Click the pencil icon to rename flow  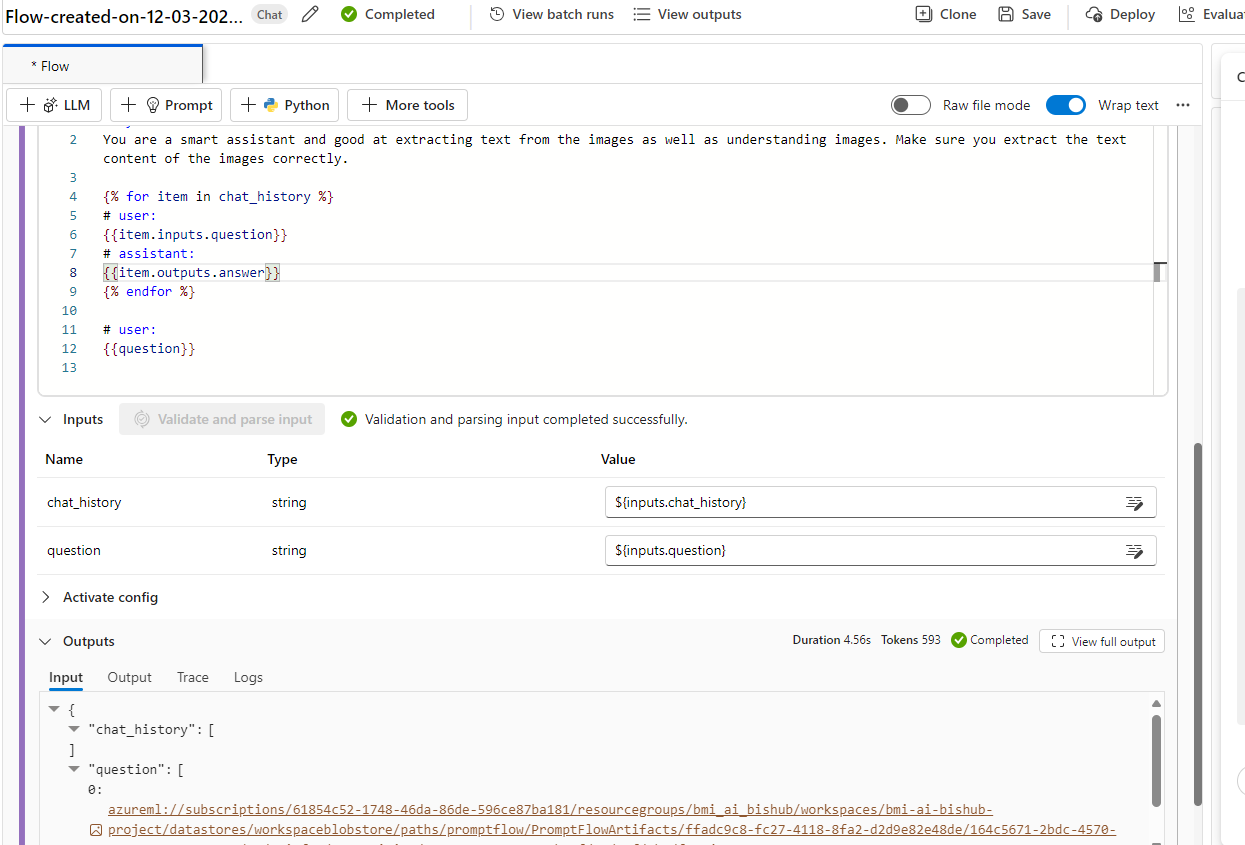310,14
